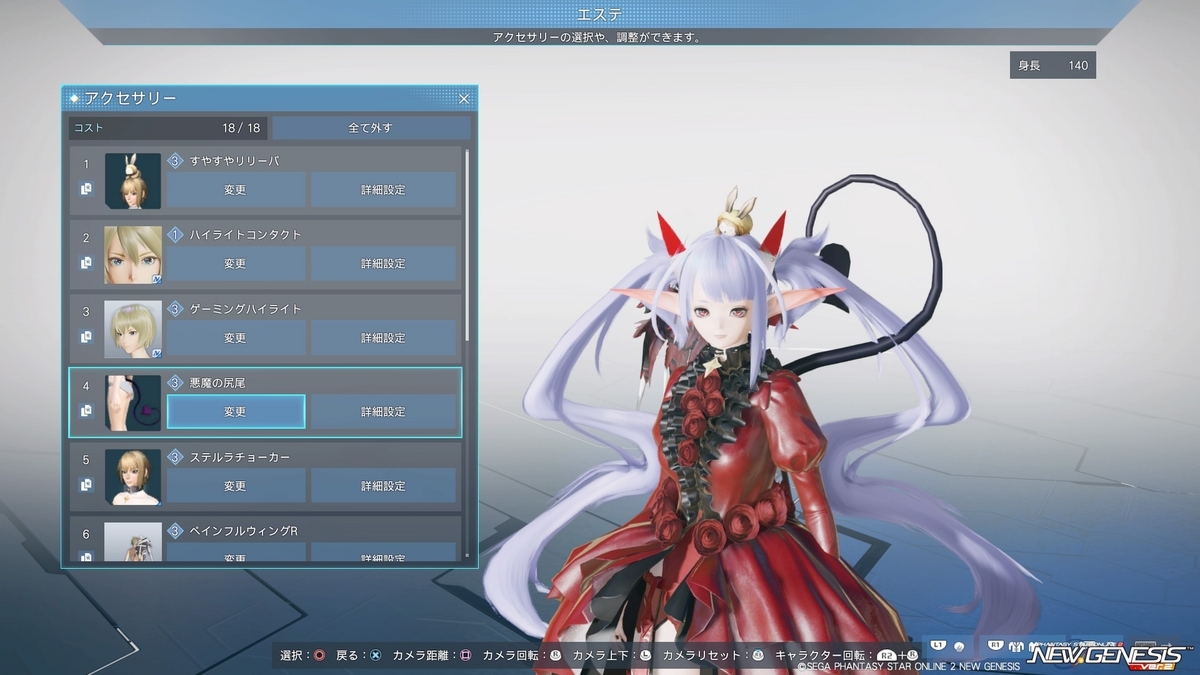
Task: Click the コスト 18 / 18 cost field
Action: tap(168, 128)
